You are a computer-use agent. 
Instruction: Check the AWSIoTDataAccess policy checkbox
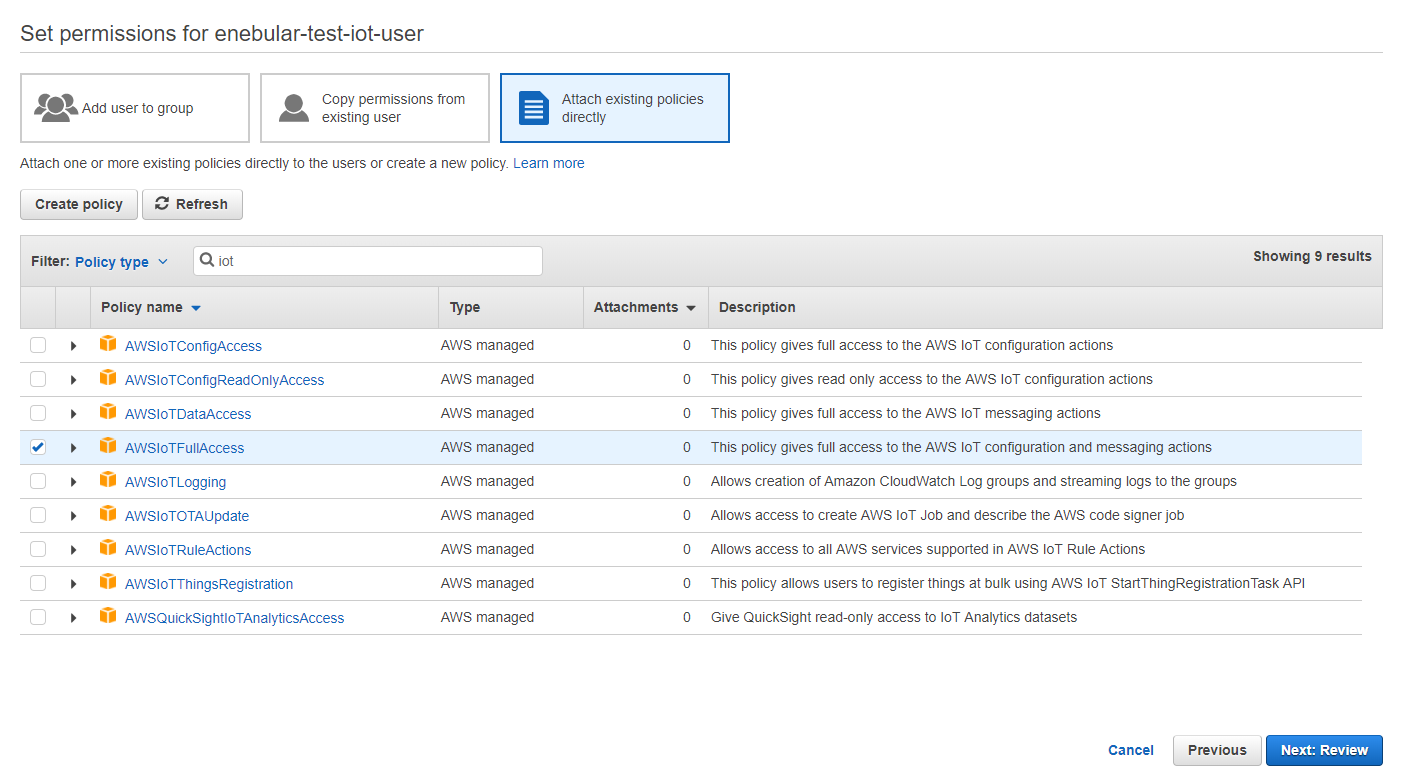pos(38,413)
